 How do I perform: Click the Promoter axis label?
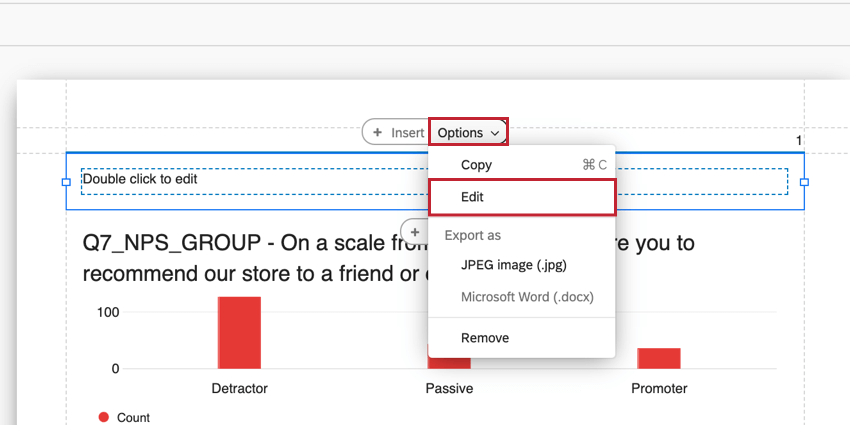659,388
